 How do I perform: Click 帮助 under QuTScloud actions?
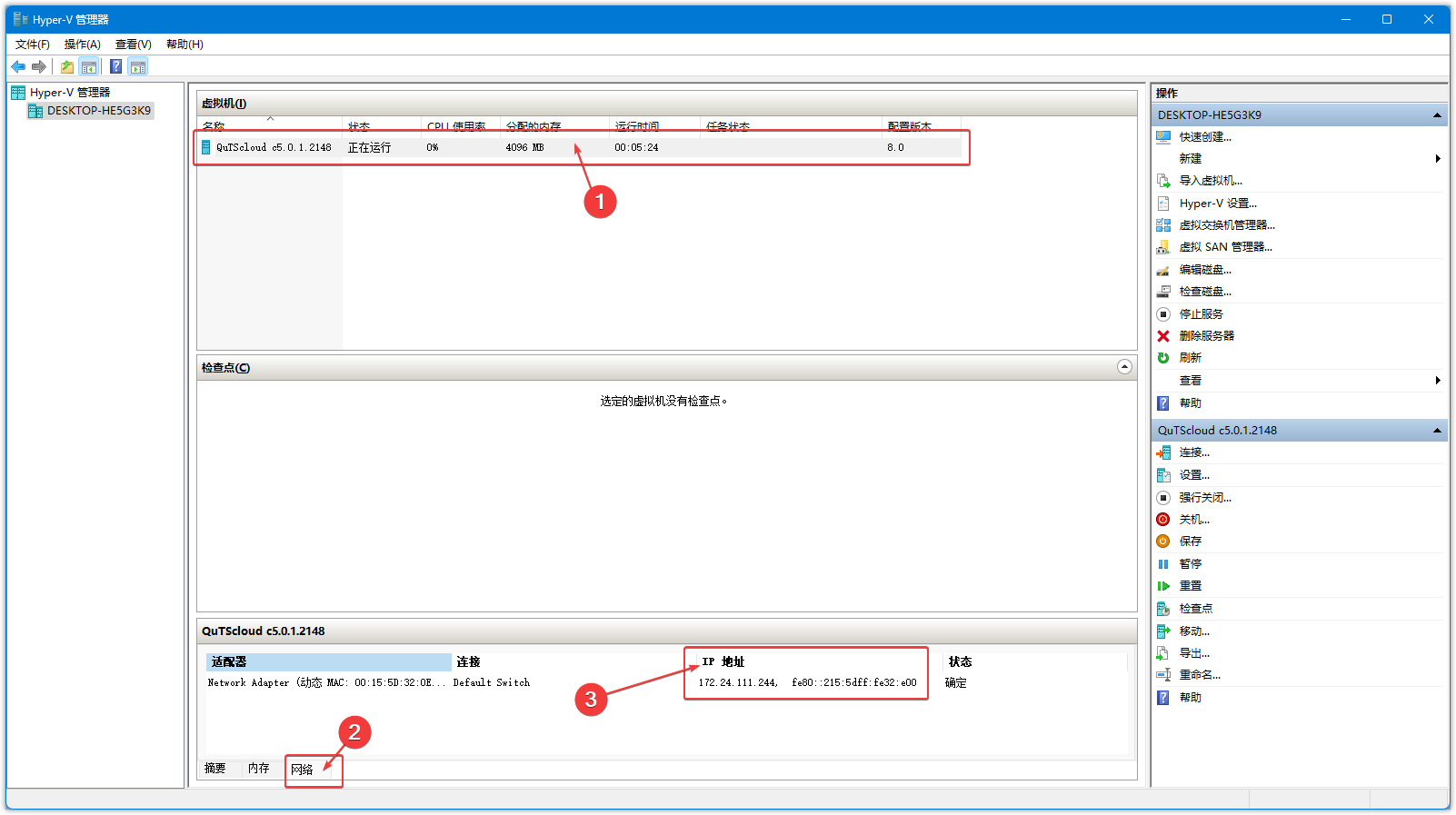click(1190, 698)
